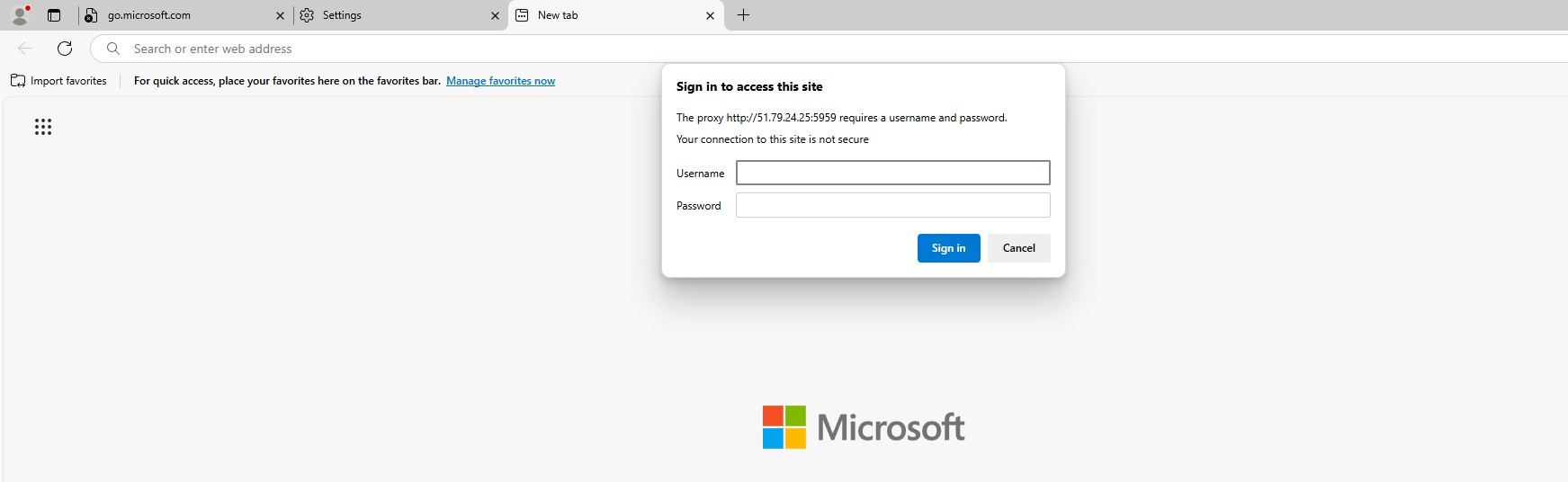The width and height of the screenshot is (1568, 482).
Task: Click the Import favorites icon
Action: [18, 81]
